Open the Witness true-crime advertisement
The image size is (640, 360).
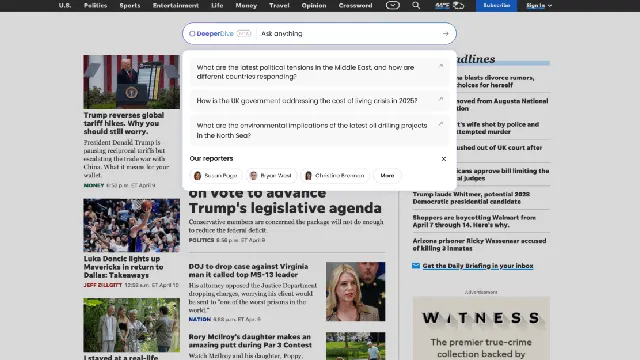tap(481, 329)
